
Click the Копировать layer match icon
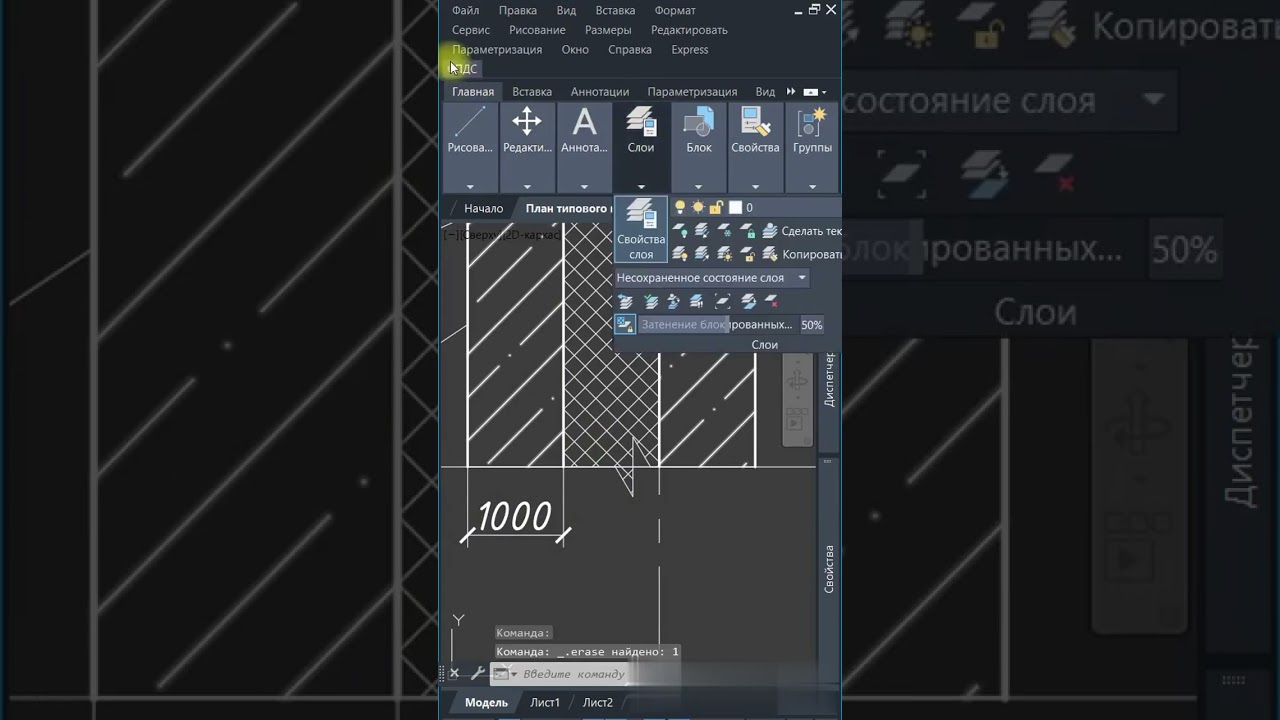click(x=770, y=254)
